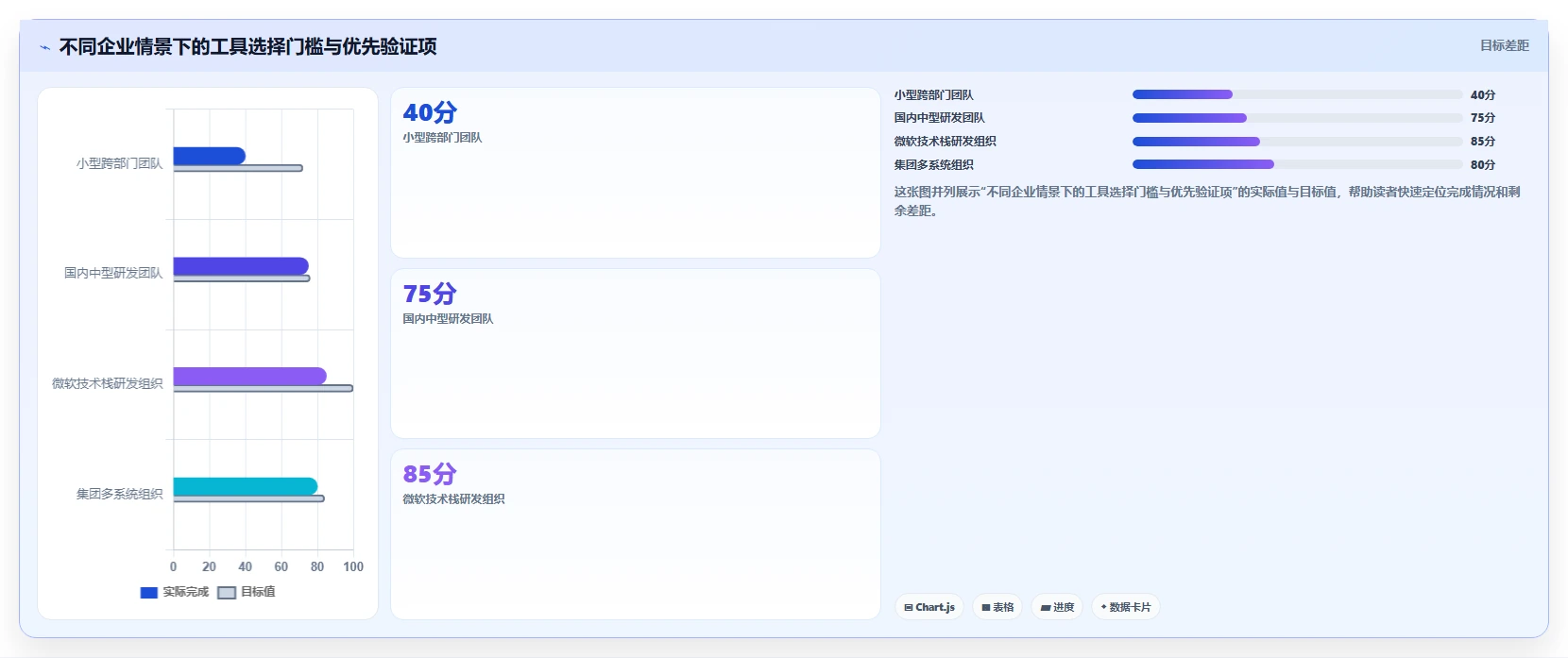The height and width of the screenshot is (658, 1568).
Task: Toggle the 目标值 legend swatch
Action: tap(227, 593)
